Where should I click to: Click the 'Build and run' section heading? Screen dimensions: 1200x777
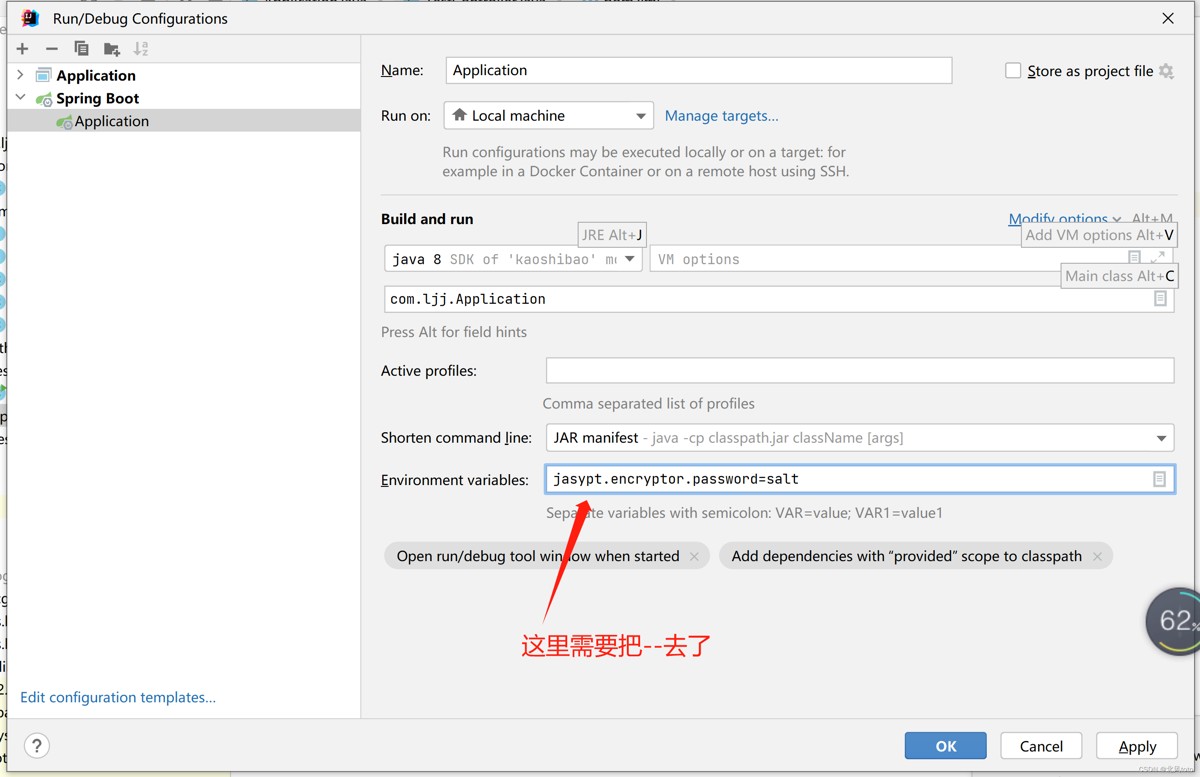click(x=427, y=219)
